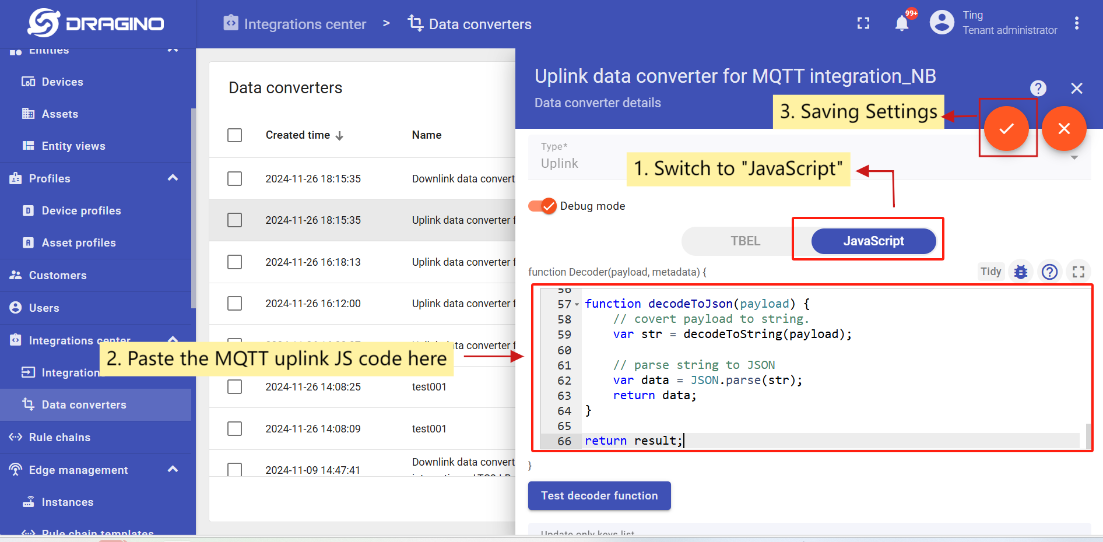Viewport: 1103px width, 542px height.
Task: Open the decoder function help icon
Action: click(1050, 271)
